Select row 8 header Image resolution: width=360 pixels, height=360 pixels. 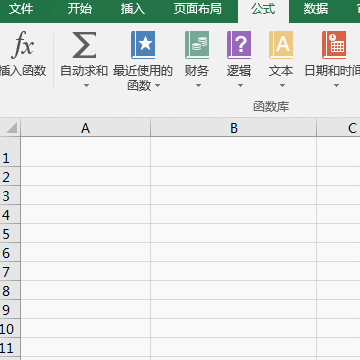click(10, 290)
